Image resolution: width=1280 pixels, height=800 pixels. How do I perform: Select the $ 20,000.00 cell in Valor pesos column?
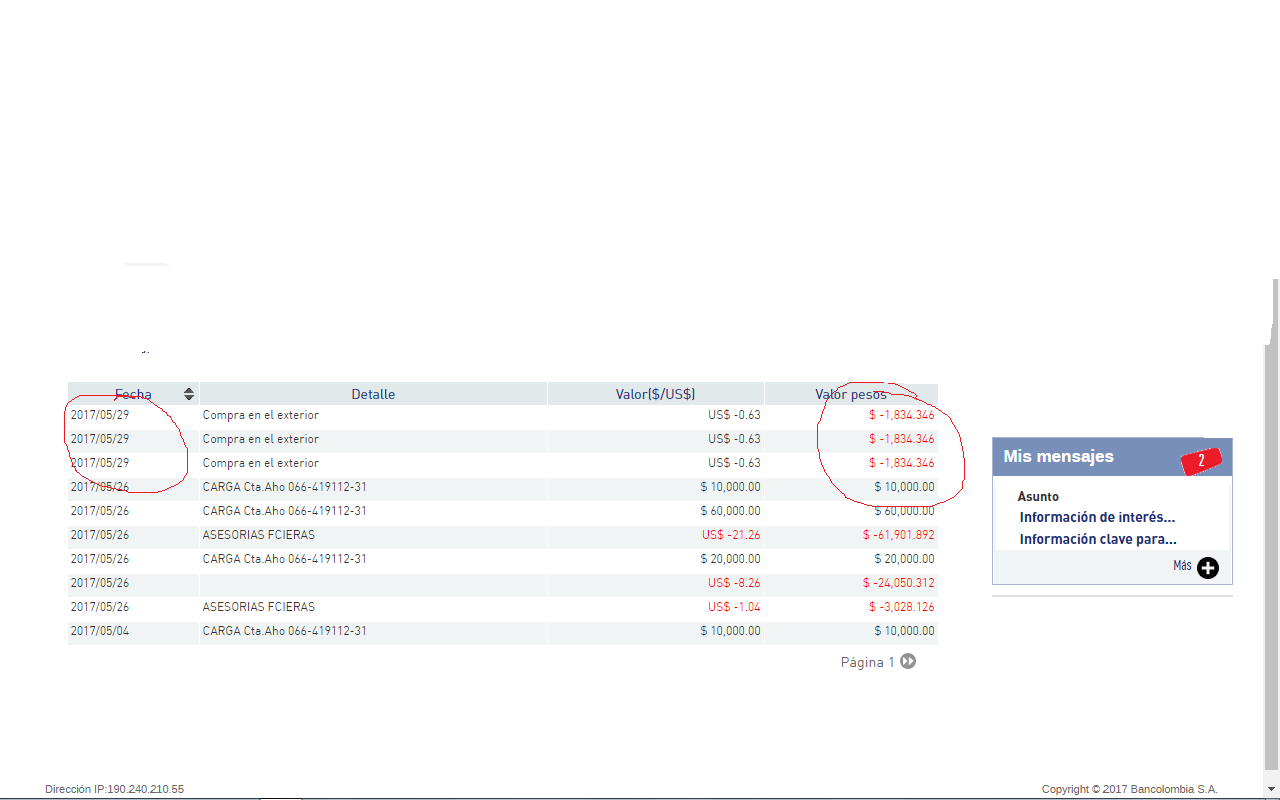pyautogui.click(x=851, y=559)
